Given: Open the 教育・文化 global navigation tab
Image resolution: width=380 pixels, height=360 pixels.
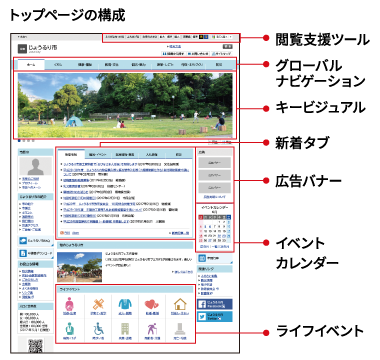Looking at the screenshot, I should (111, 65).
